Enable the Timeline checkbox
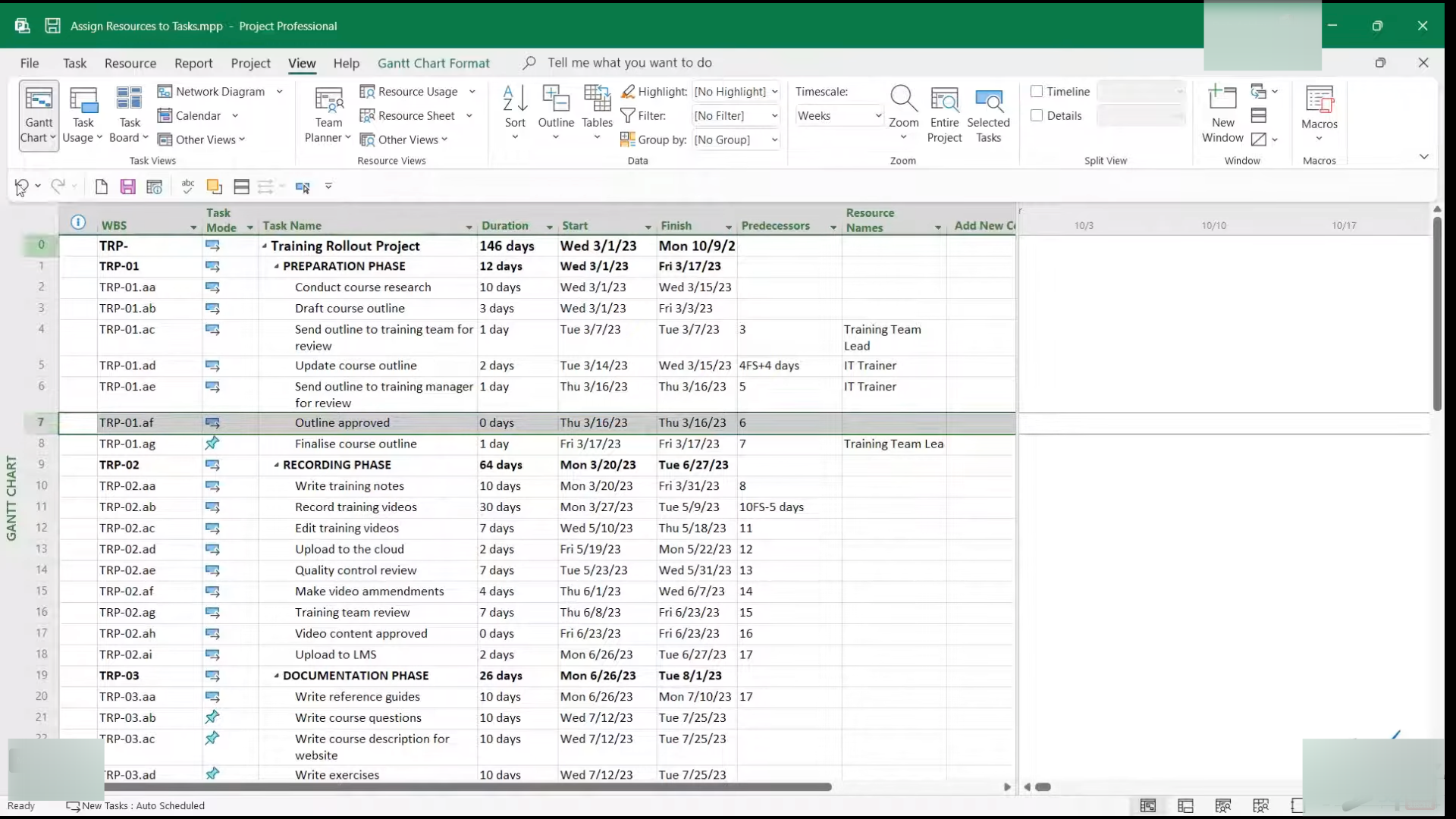 click(x=1037, y=92)
